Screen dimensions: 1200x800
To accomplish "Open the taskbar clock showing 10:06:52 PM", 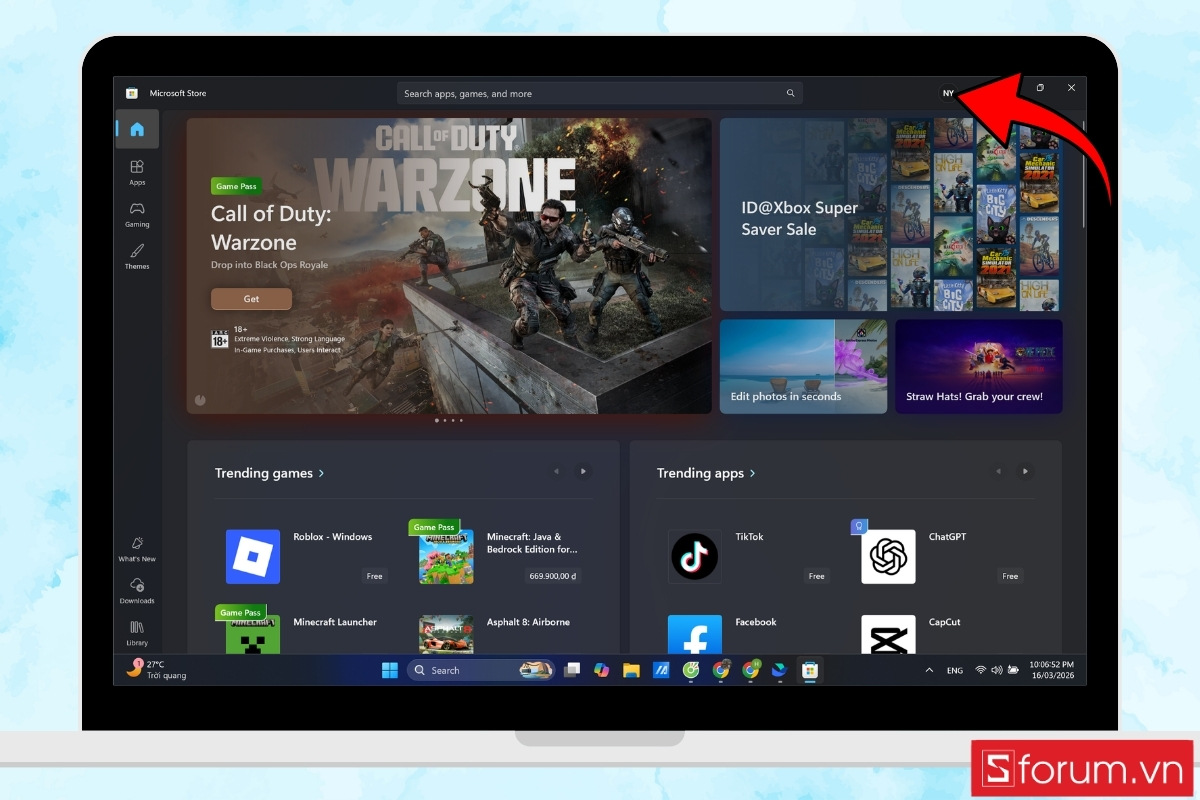I will 1050,670.
